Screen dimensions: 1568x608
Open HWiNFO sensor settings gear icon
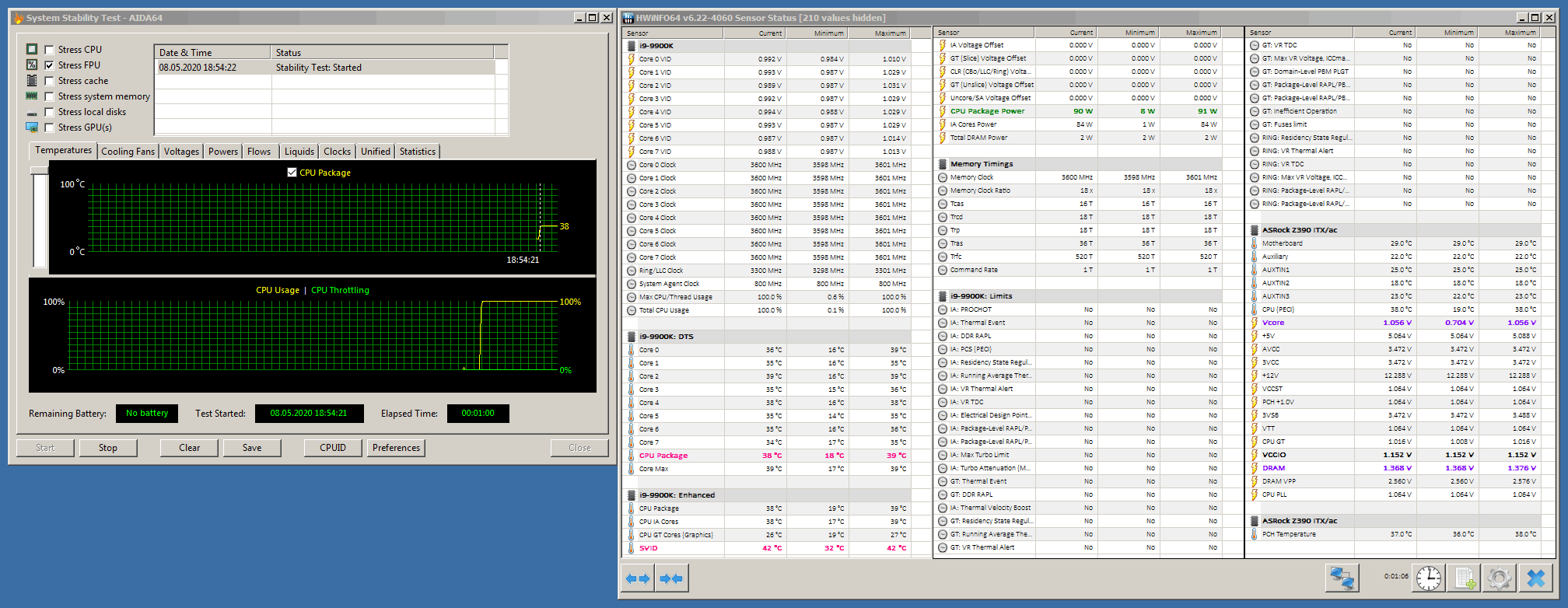point(1500,578)
